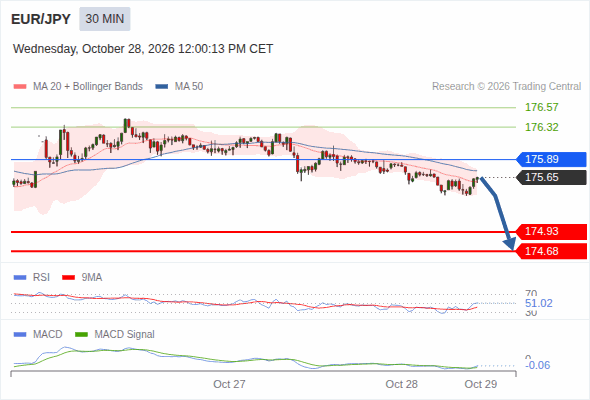Viewport: 590px width, 400px height.
Task: Click the 174.68 red support tag
Action: pos(551,251)
